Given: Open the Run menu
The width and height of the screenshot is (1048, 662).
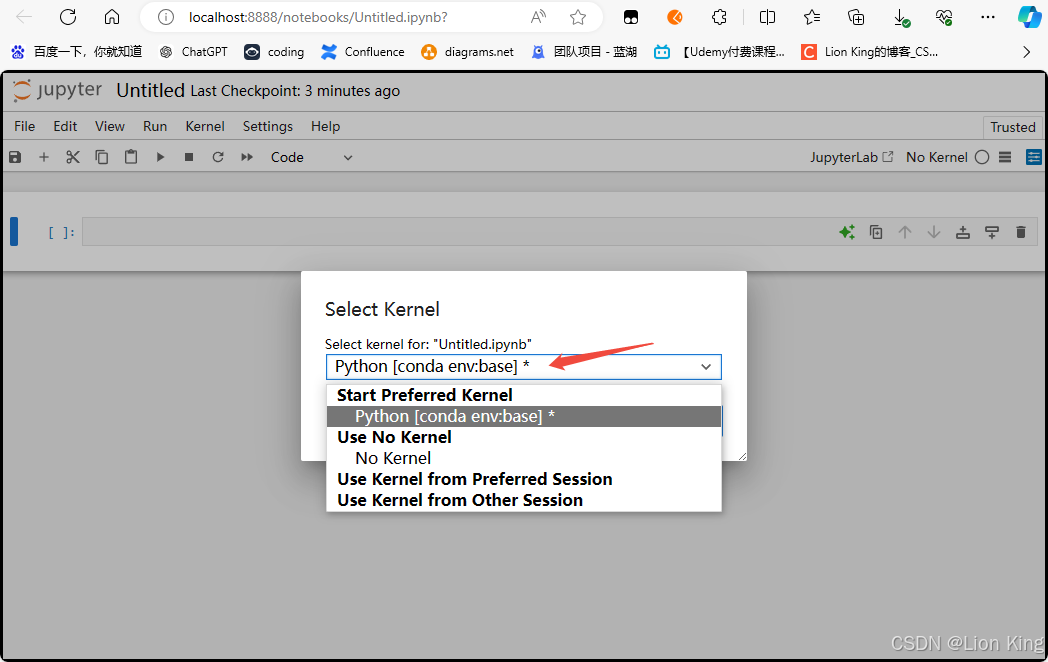Looking at the screenshot, I should coord(155,126).
